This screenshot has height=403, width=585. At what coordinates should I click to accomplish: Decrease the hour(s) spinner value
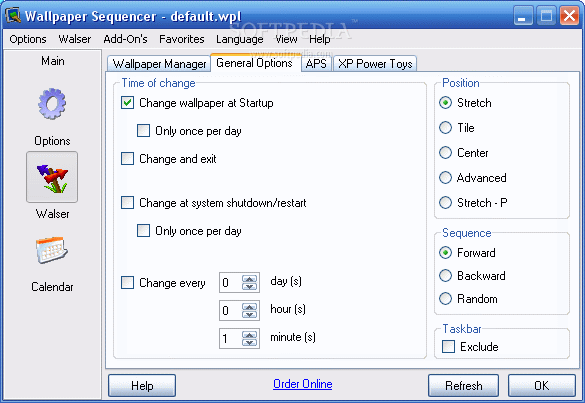(x=249, y=314)
